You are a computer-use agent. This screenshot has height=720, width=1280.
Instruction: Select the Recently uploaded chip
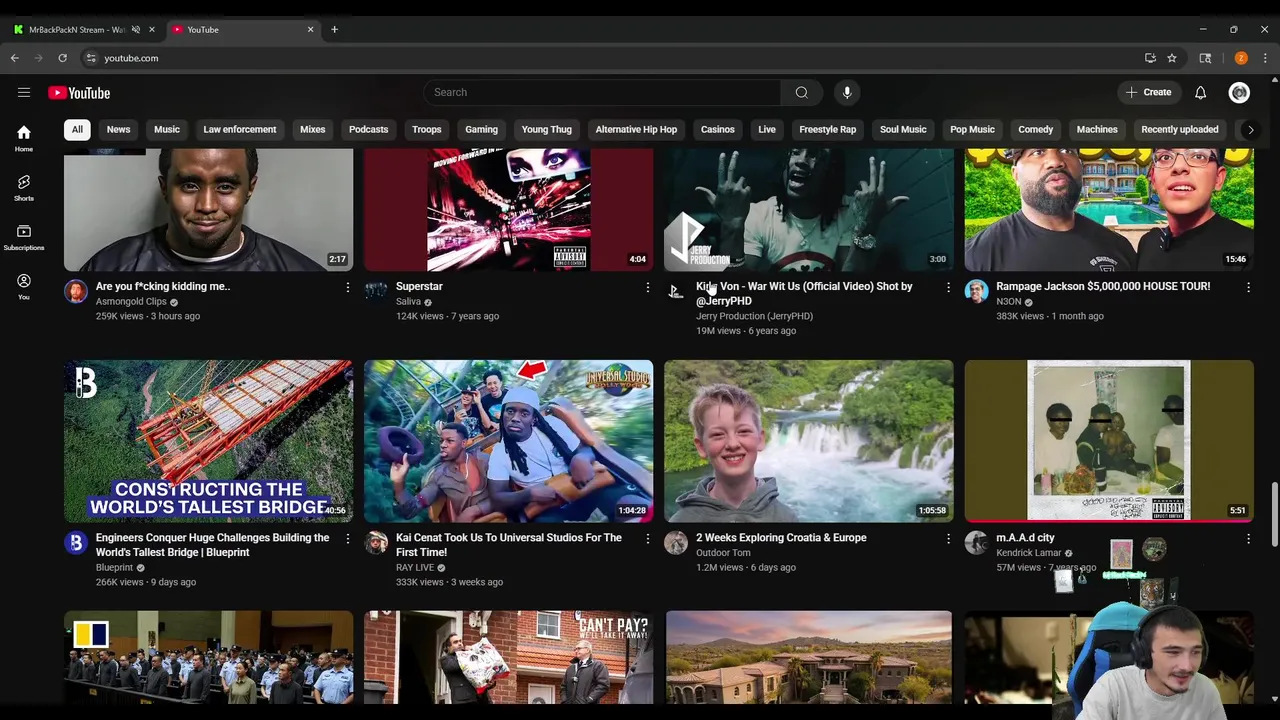pyautogui.click(x=1180, y=129)
